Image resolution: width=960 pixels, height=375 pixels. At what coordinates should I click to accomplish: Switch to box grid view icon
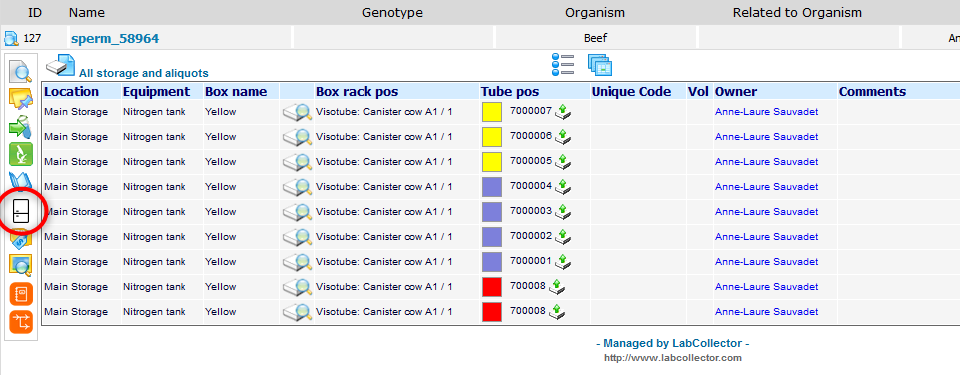click(600, 64)
